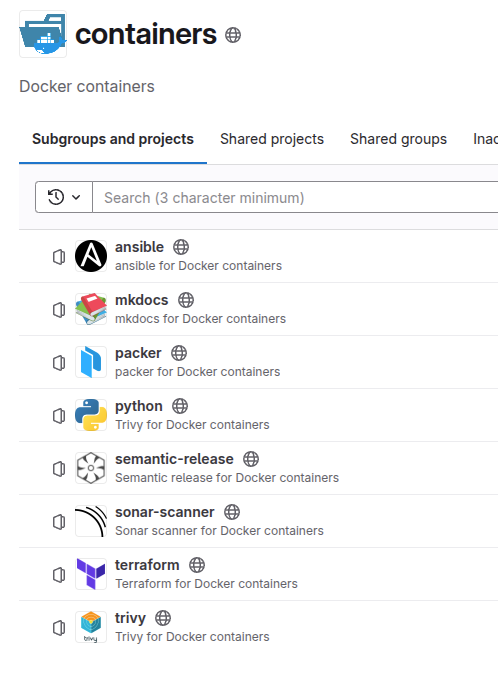498x689 pixels.
Task: Open the sonar-scanner project avatar
Action: tap(91, 521)
